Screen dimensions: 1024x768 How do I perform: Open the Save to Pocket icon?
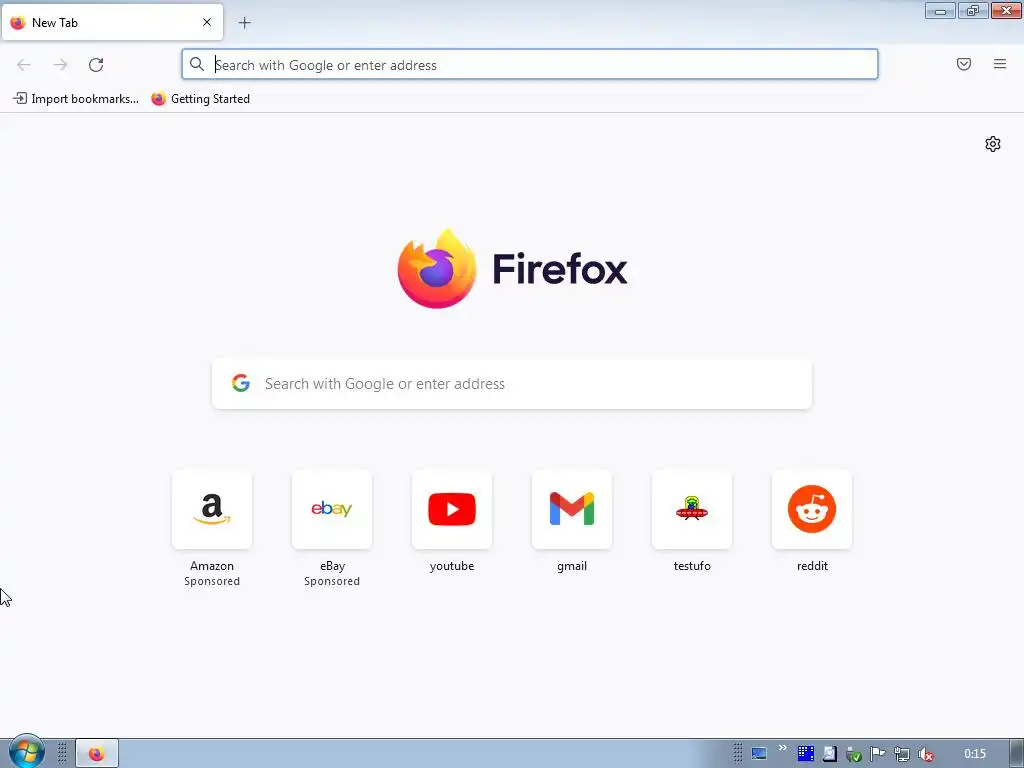(964, 64)
